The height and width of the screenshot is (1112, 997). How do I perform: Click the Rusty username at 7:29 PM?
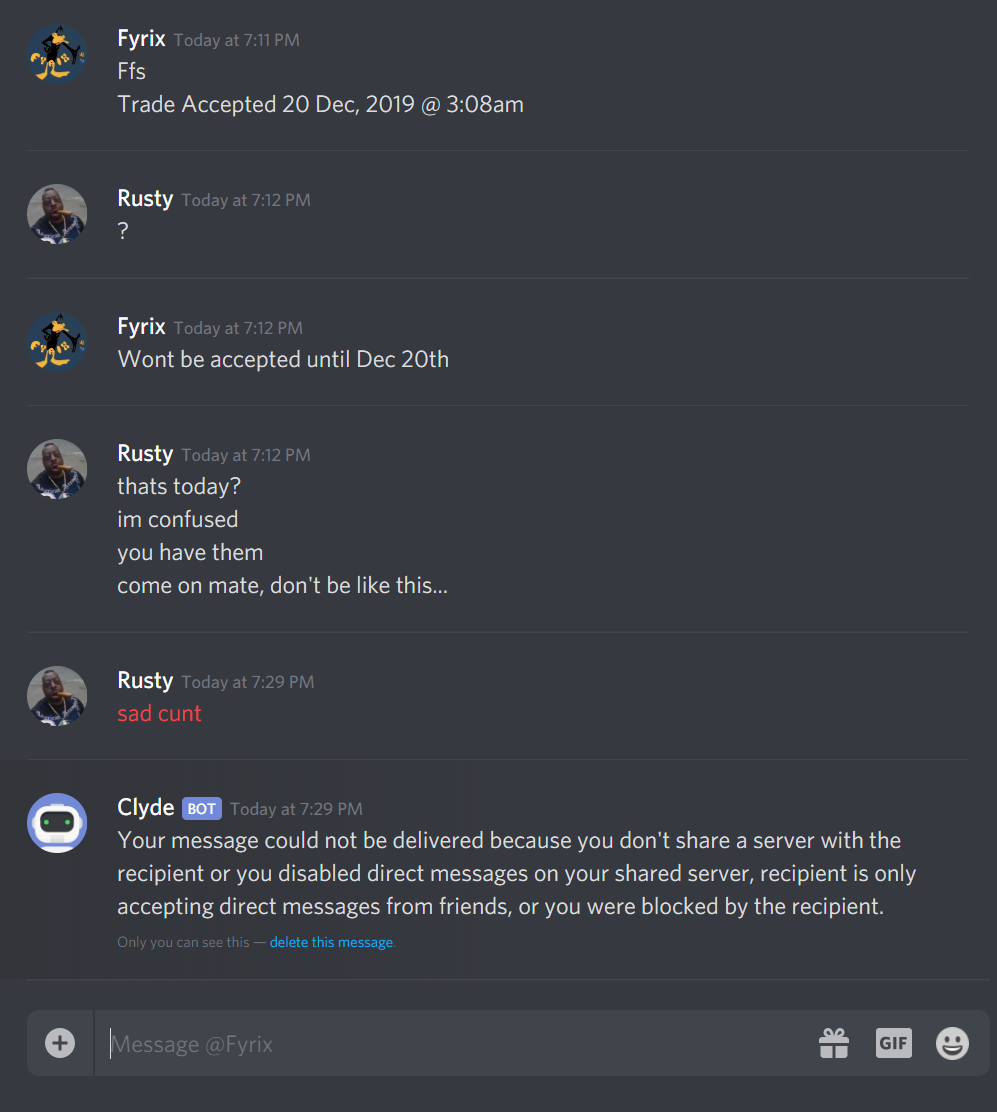[x=145, y=680]
